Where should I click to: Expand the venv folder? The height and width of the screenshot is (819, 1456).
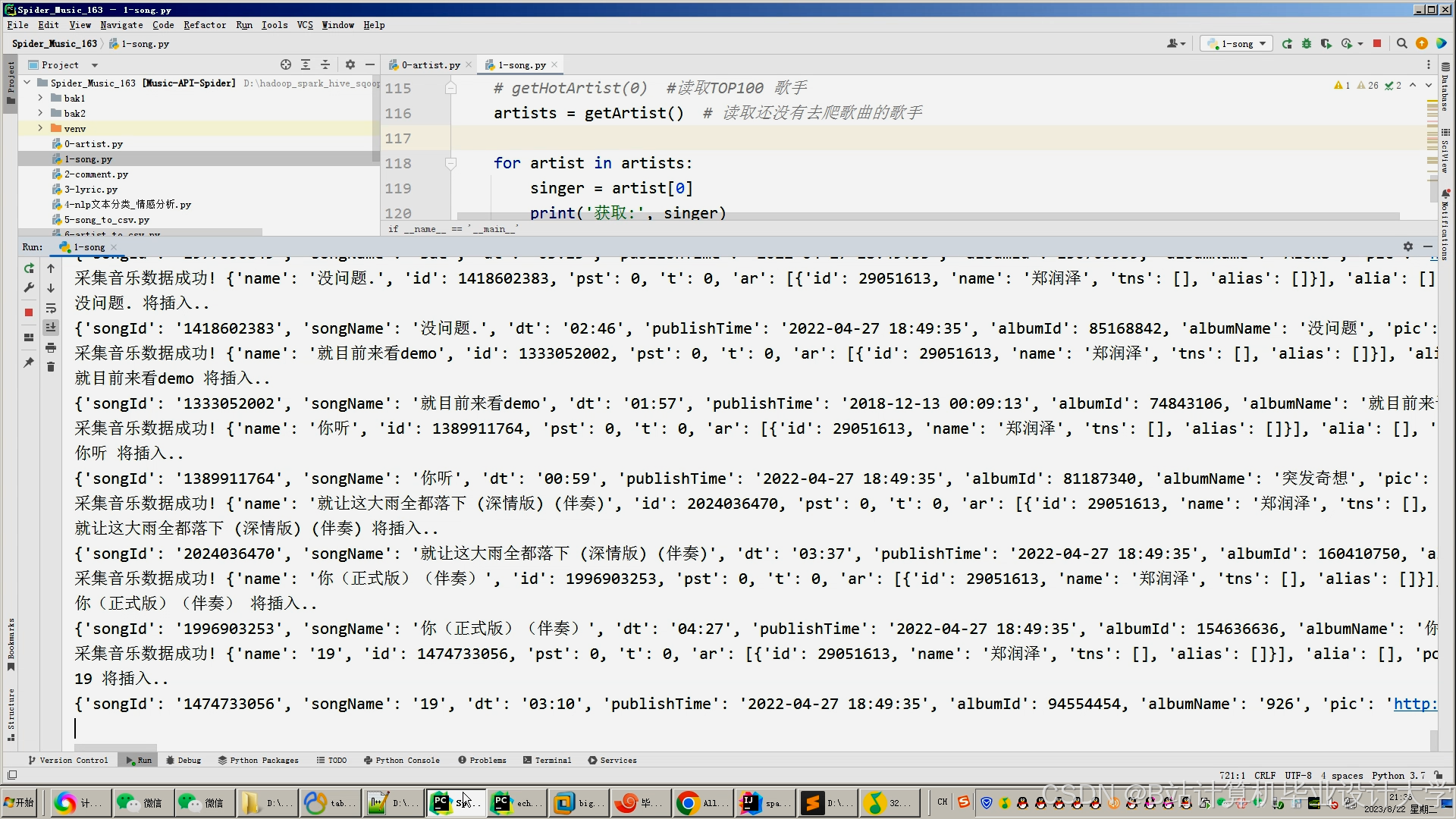pyautogui.click(x=40, y=128)
